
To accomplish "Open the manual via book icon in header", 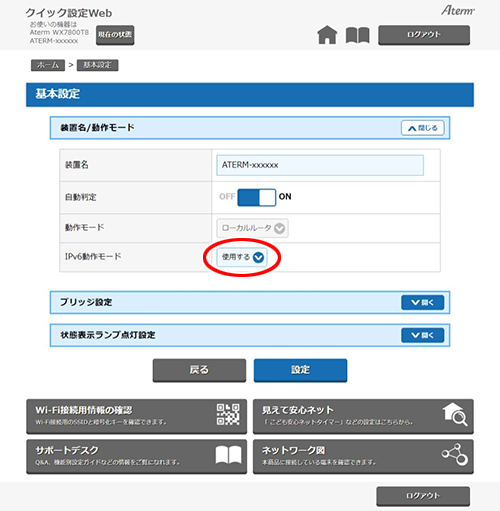I will click(357, 35).
